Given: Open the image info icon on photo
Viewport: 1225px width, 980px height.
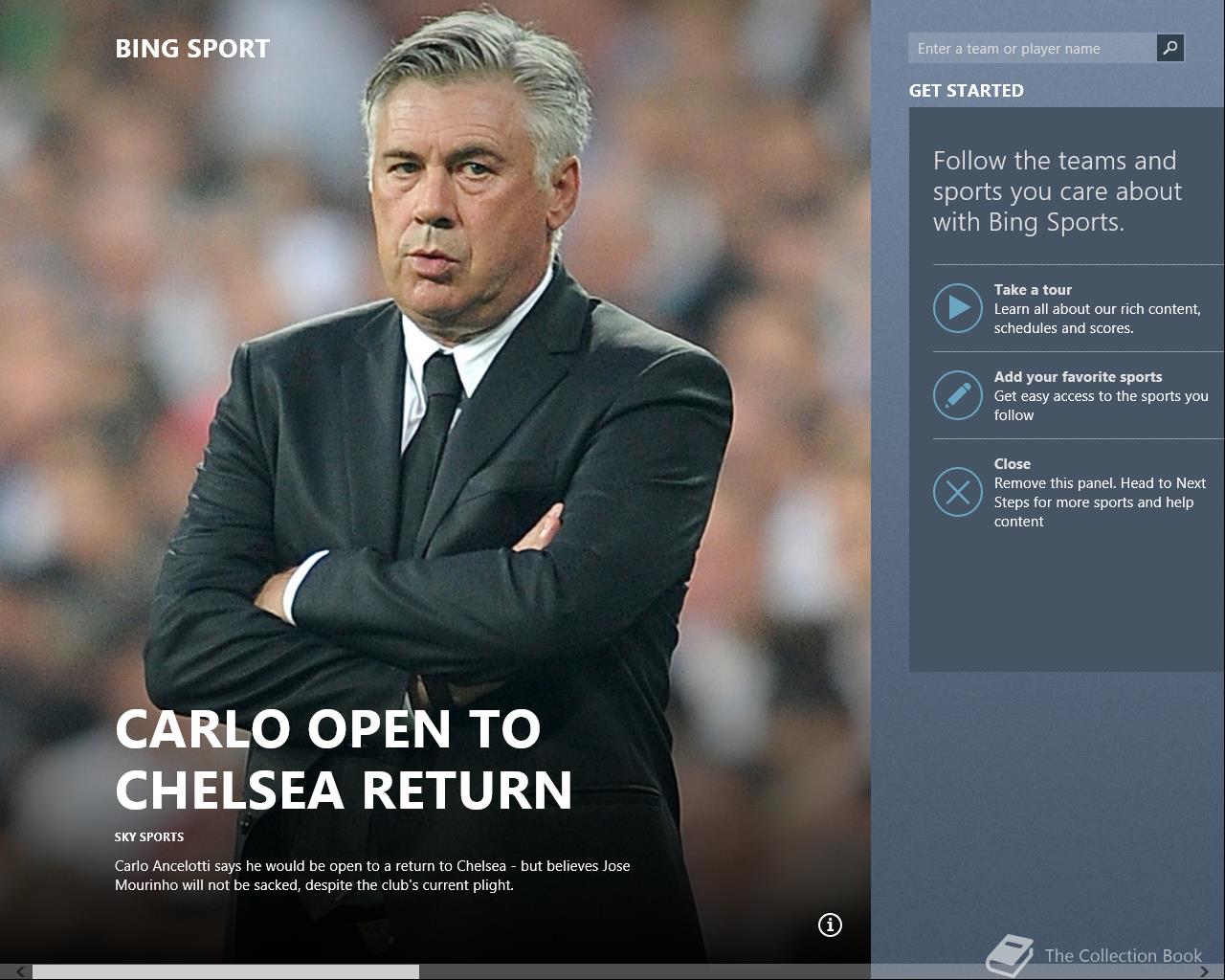Looking at the screenshot, I should point(830,924).
